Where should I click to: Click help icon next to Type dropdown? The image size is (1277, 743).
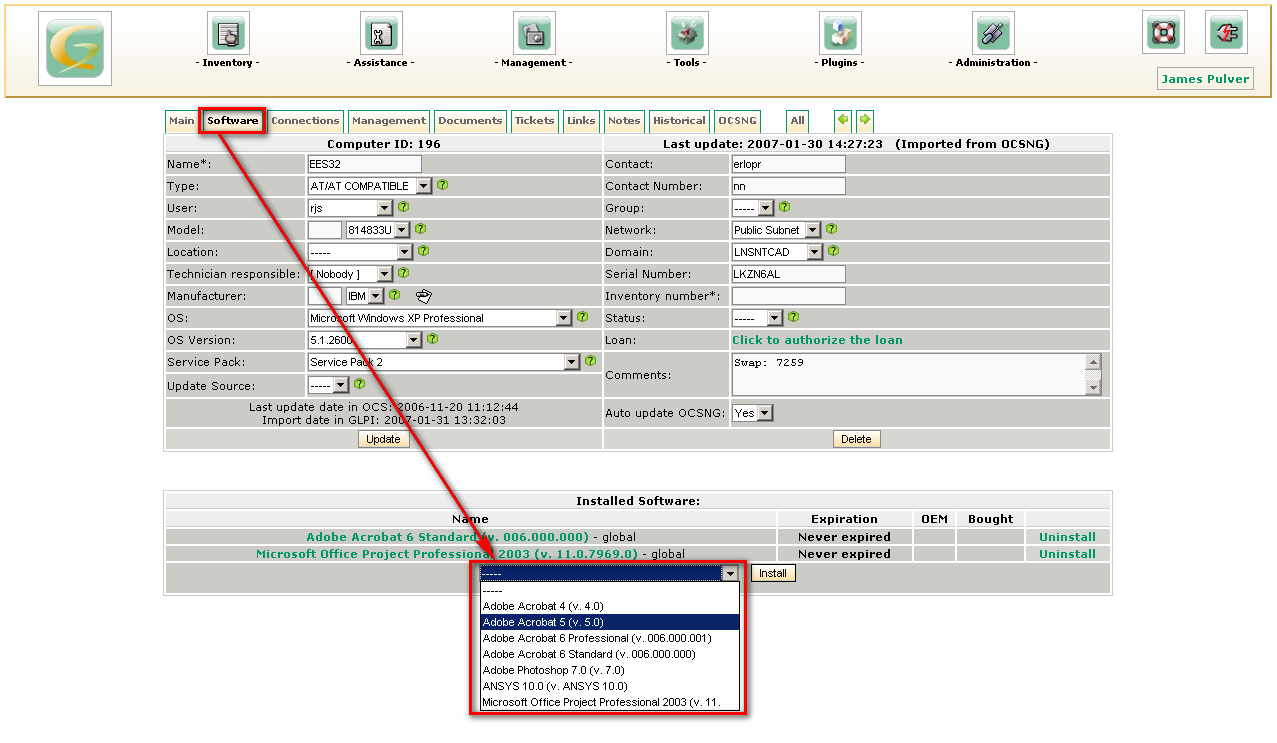(442, 185)
